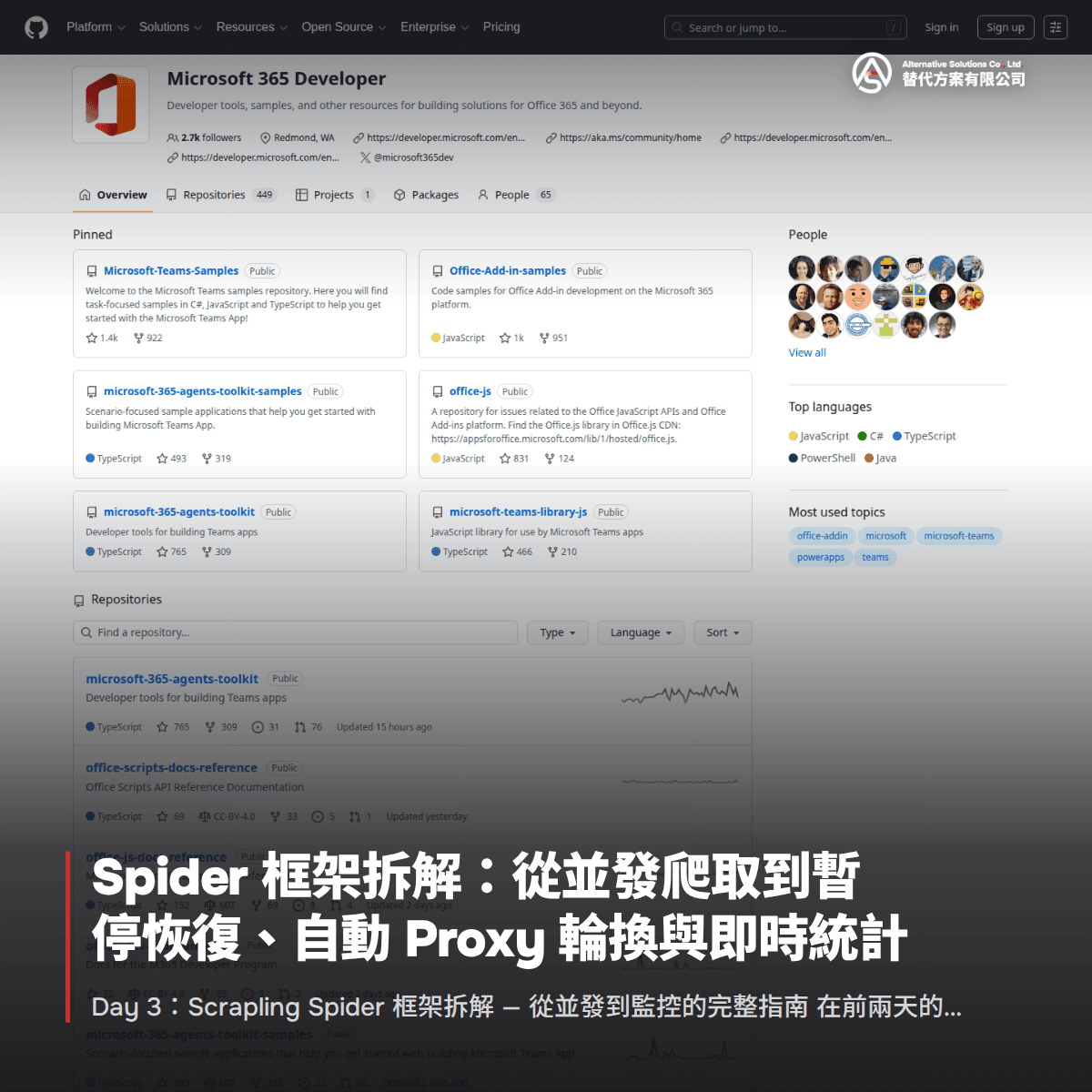Viewport: 1092px width, 1092px height.
Task: View 319 forks of agents-toolkit-samples
Action: click(x=217, y=459)
